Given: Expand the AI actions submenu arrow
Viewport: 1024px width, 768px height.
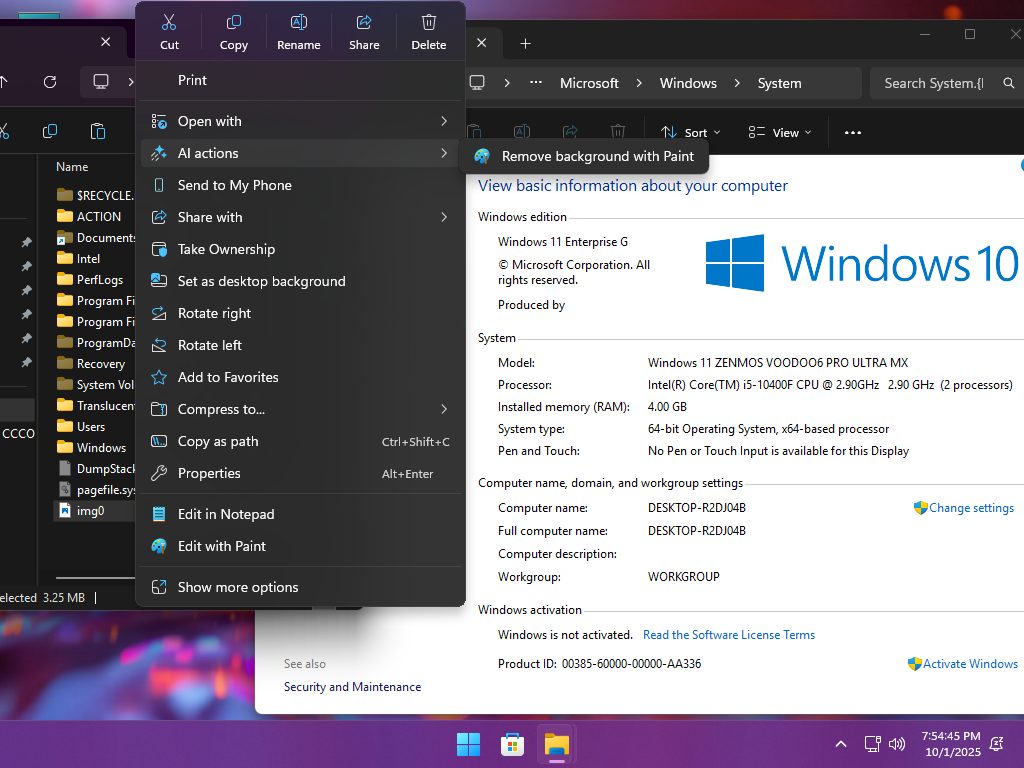Looking at the screenshot, I should [444, 153].
